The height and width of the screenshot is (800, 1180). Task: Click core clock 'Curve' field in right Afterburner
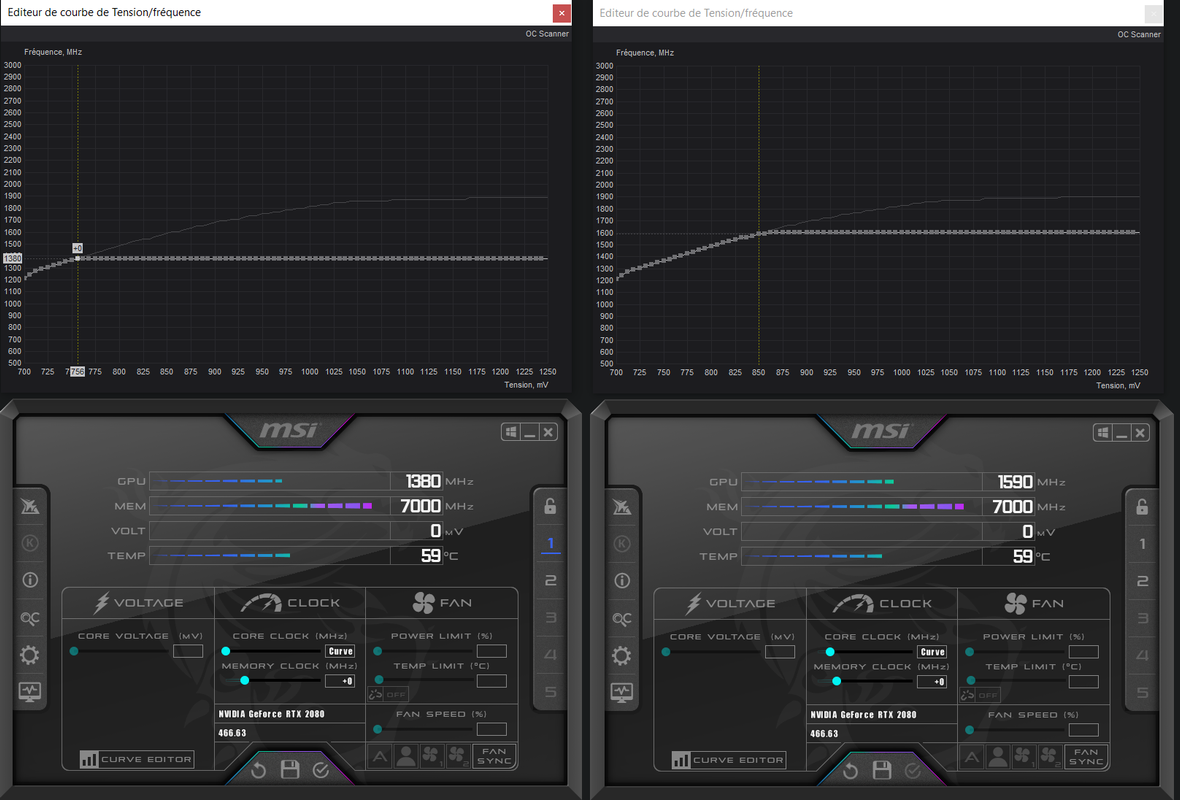pyautogui.click(x=932, y=652)
